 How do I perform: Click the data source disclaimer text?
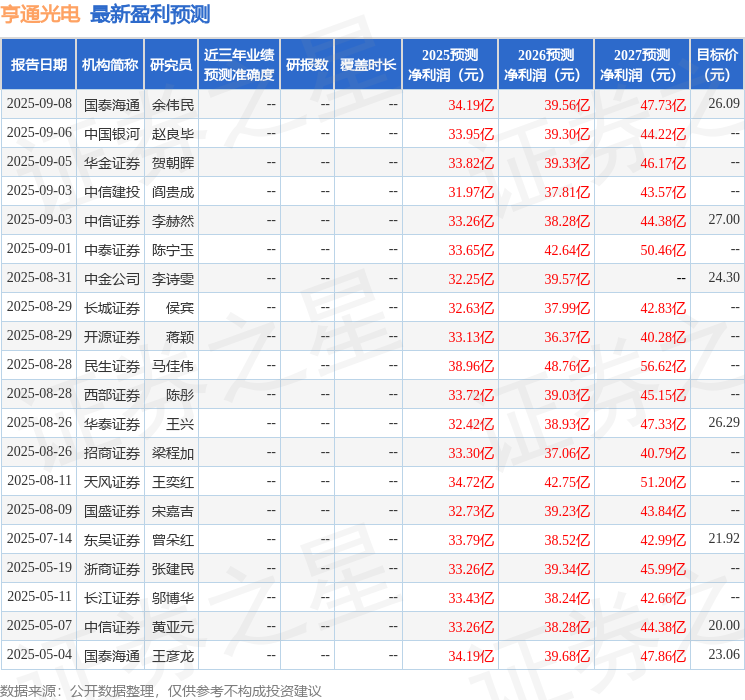(x=161, y=691)
